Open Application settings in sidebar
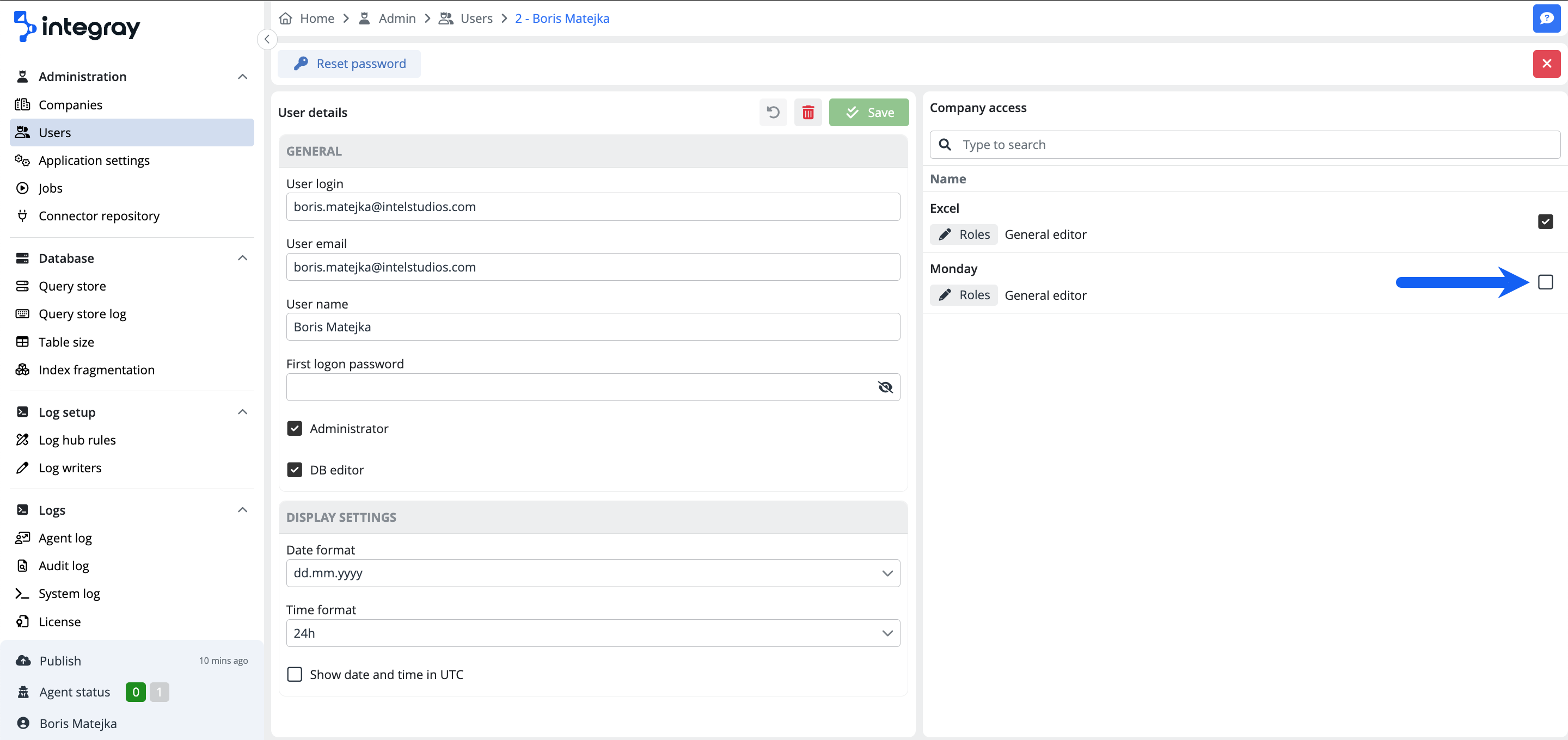1568x740 pixels. tap(94, 160)
